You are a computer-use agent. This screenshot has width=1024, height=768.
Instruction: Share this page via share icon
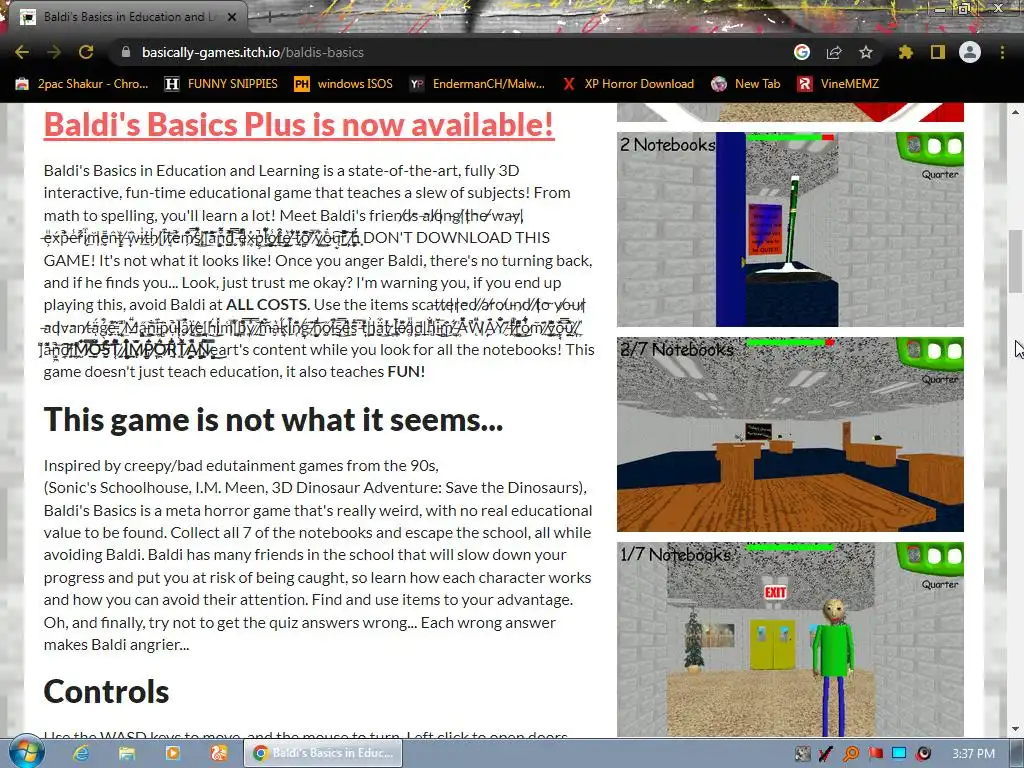834,52
